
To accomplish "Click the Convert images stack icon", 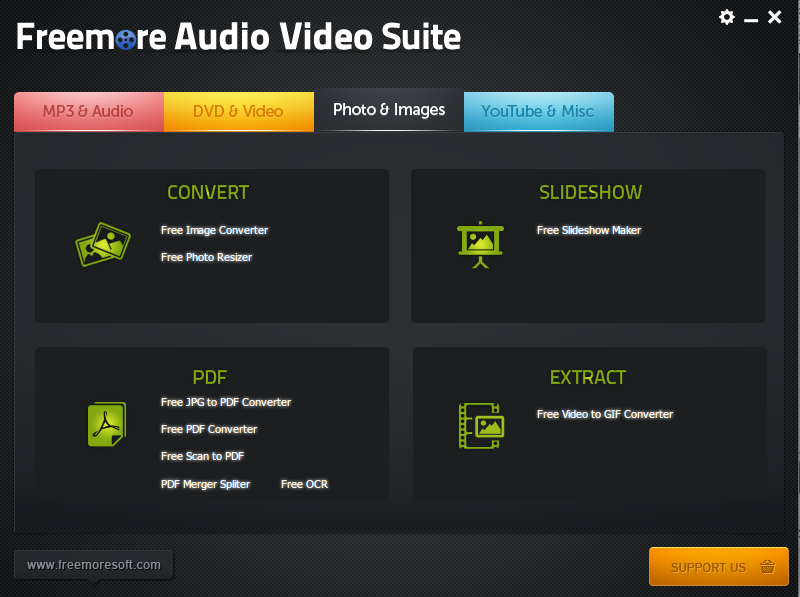I will click(103, 244).
